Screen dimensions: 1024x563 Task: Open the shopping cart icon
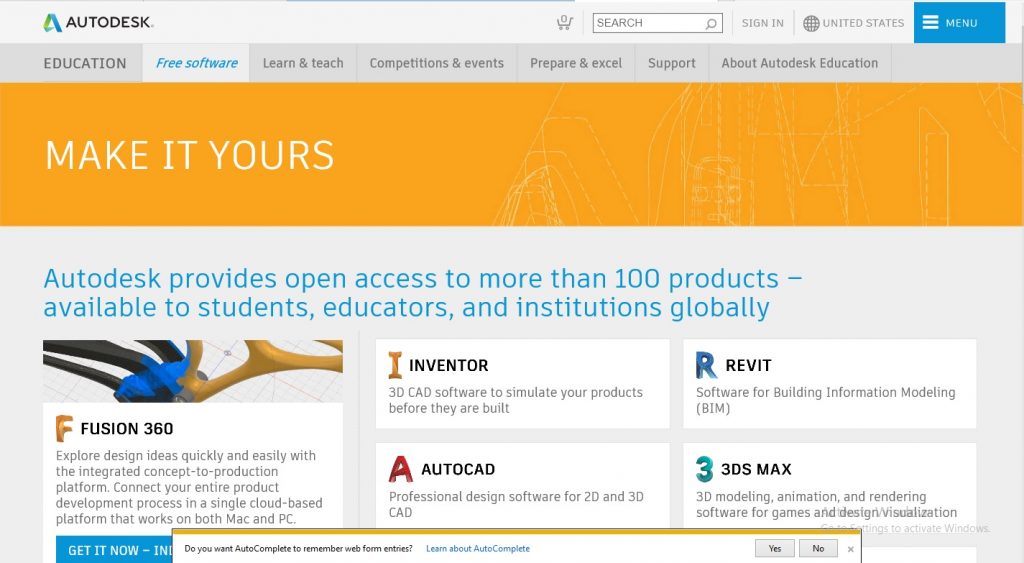click(x=565, y=22)
